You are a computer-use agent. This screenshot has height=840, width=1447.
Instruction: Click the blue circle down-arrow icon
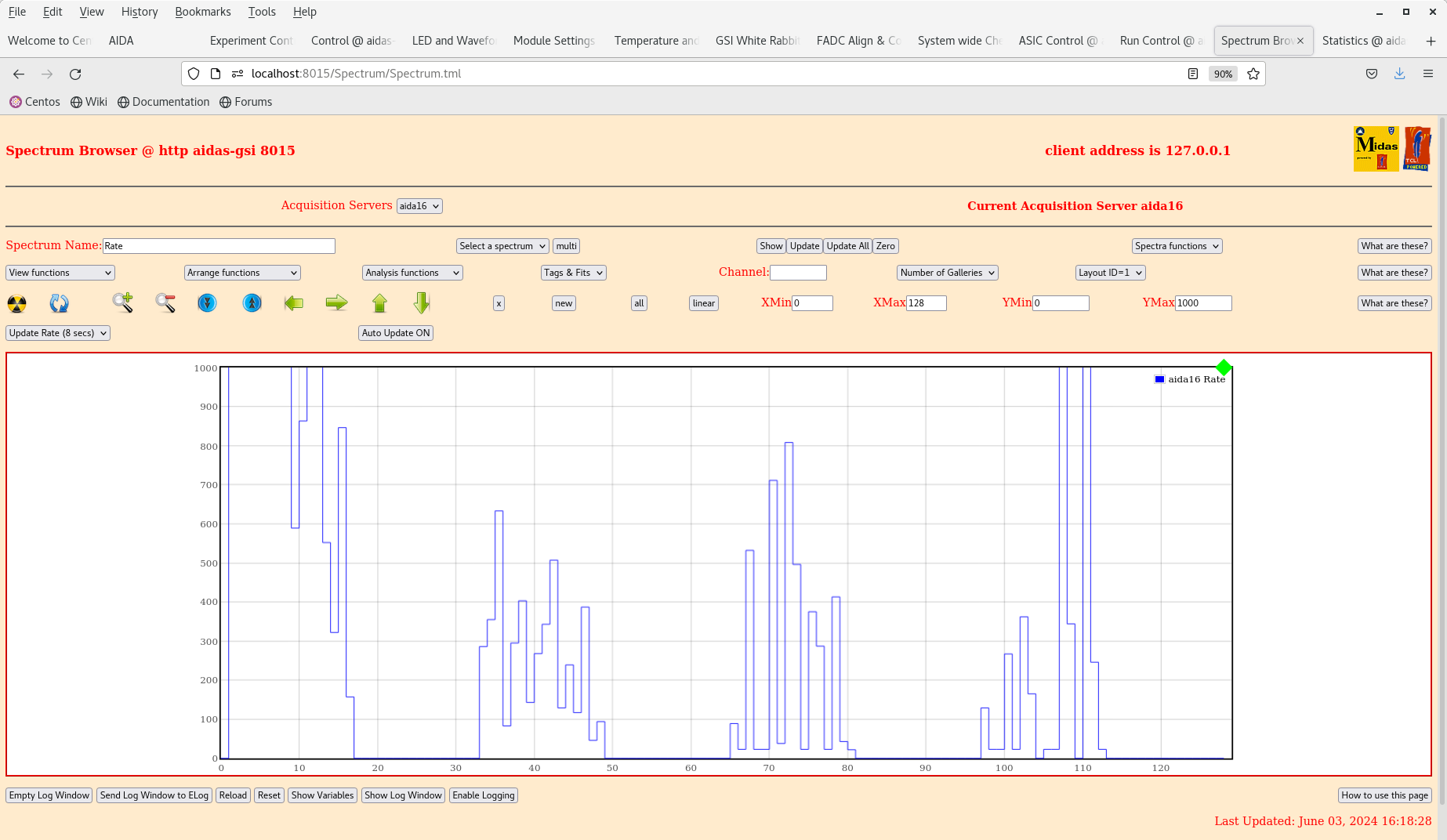[x=207, y=302]
